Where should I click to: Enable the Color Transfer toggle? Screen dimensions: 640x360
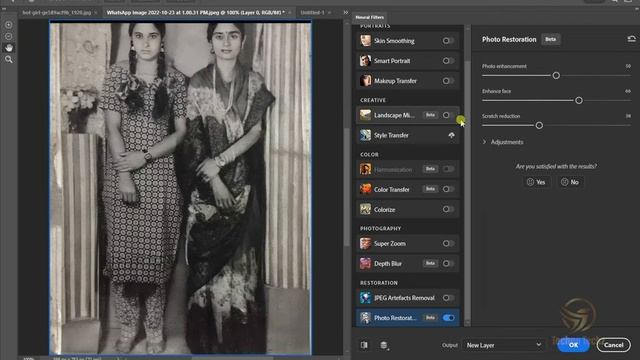pyautogui.click(x=448, y=189)
